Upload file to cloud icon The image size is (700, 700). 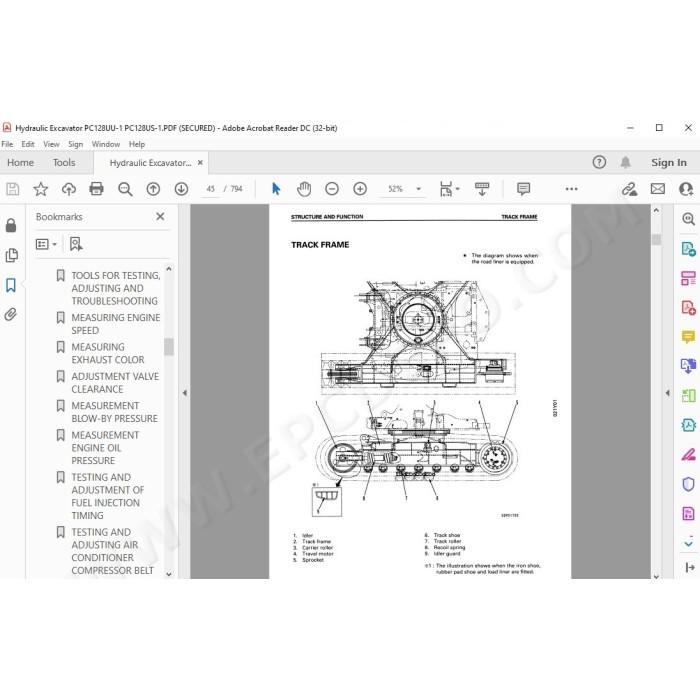[68, 189]
